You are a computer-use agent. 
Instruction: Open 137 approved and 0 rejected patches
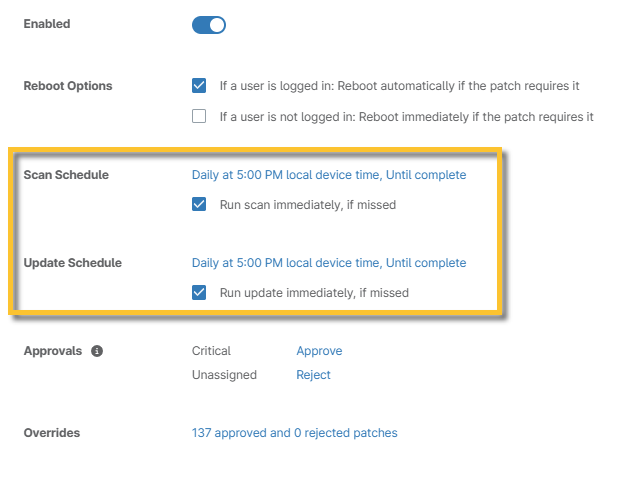point(294,433)
